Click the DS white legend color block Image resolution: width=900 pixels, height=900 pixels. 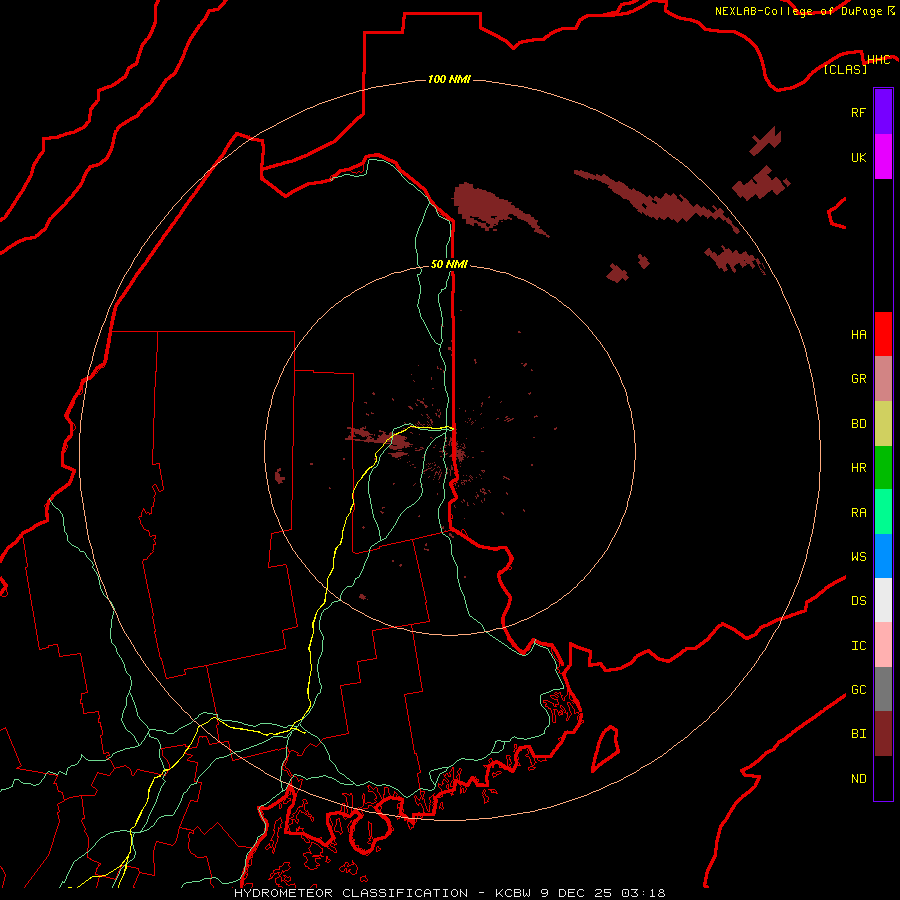[x=883, y=600]
